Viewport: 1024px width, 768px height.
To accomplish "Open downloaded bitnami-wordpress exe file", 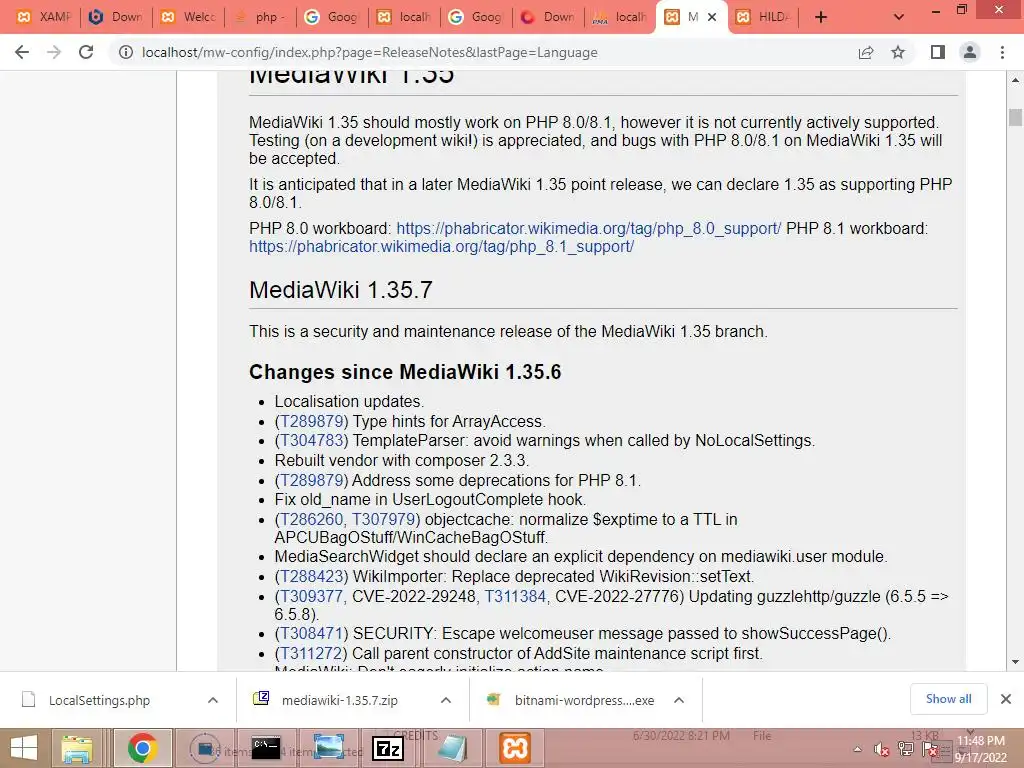I will [584, 700].
